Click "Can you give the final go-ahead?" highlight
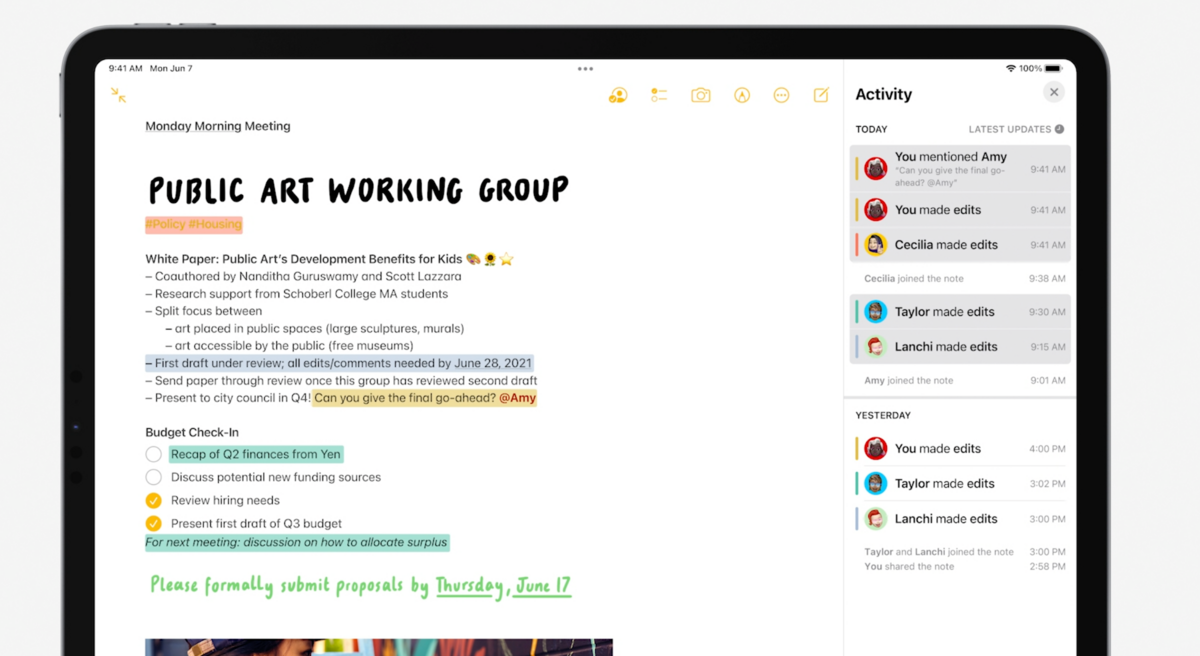Screen dimensions: 1200x656 (405, 398)
